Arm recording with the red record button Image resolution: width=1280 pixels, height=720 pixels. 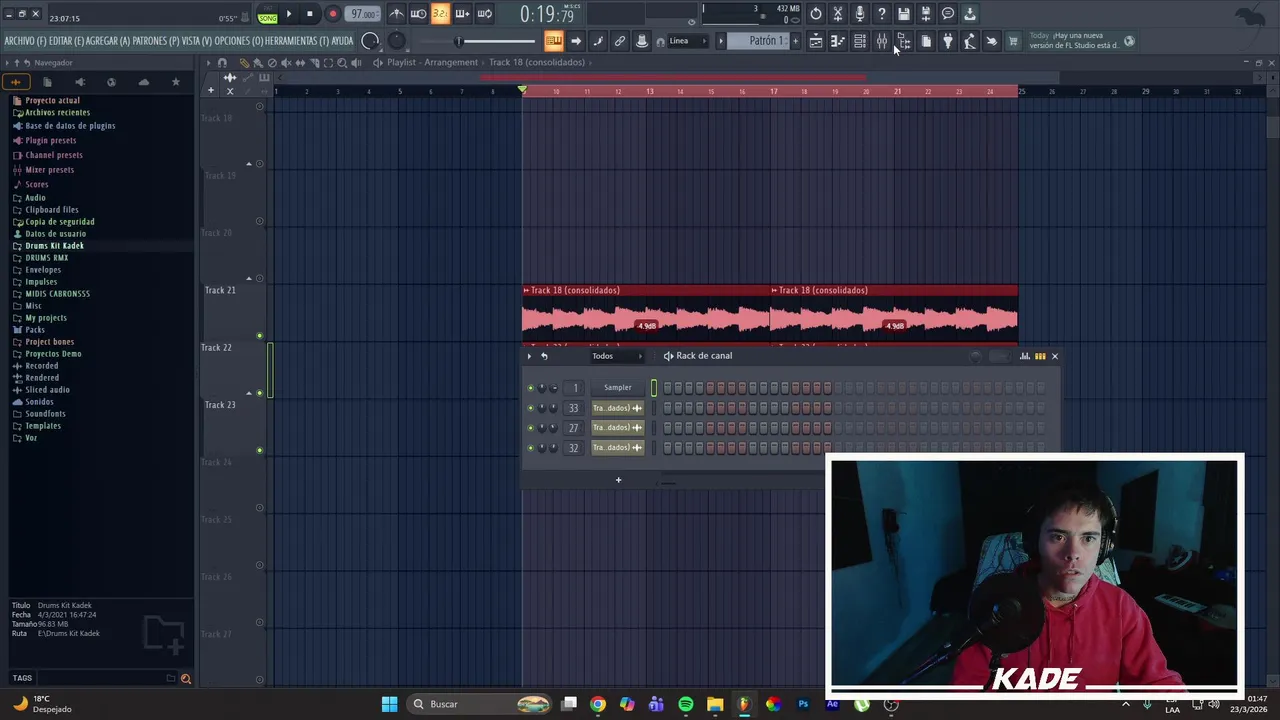click(x=332, y=14)
